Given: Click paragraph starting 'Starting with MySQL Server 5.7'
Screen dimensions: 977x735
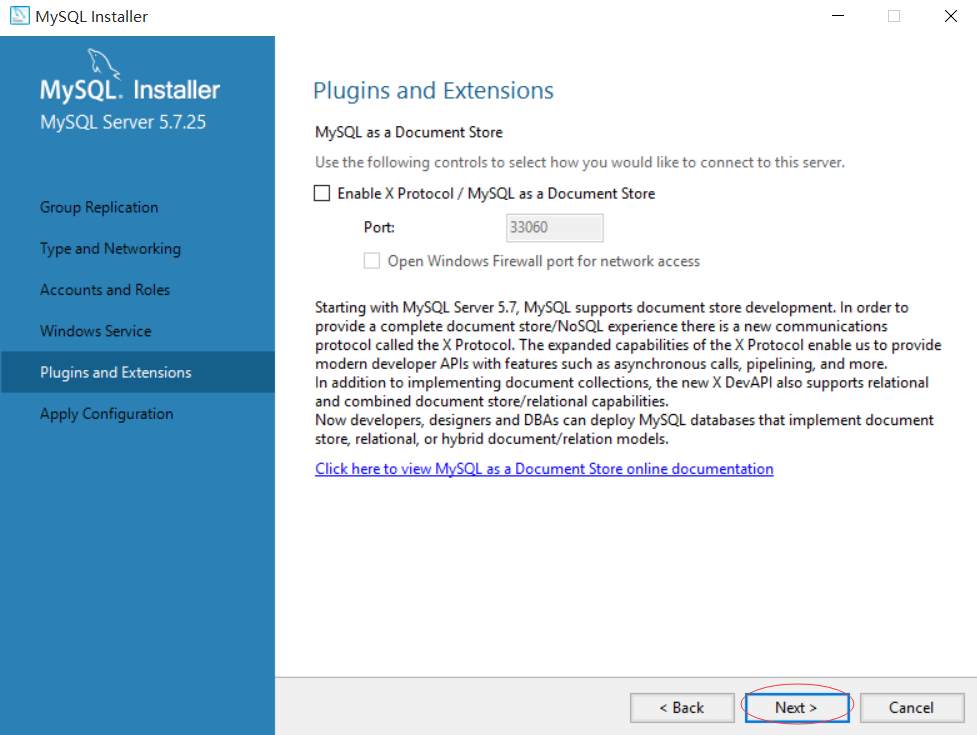Looking at the screenshot, I should [628, 336].
